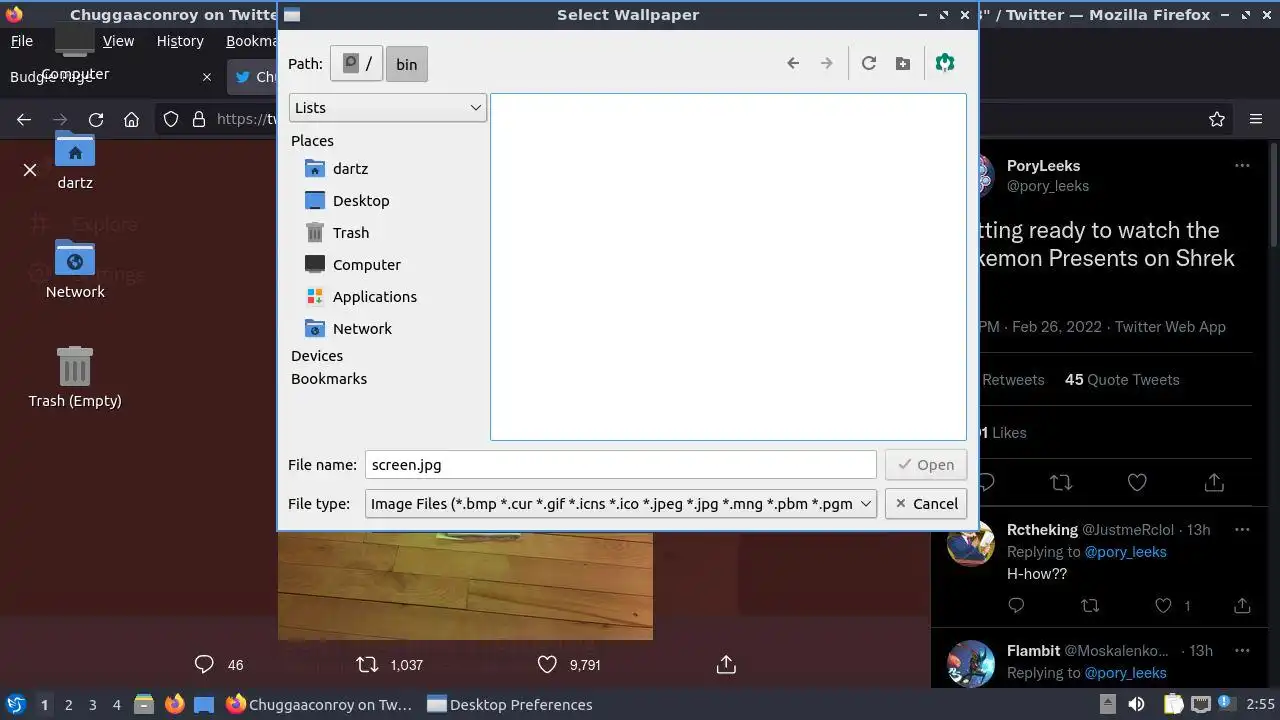1280x720 pixels.
Task: Expand the Devices section
Action: point(317,356)
